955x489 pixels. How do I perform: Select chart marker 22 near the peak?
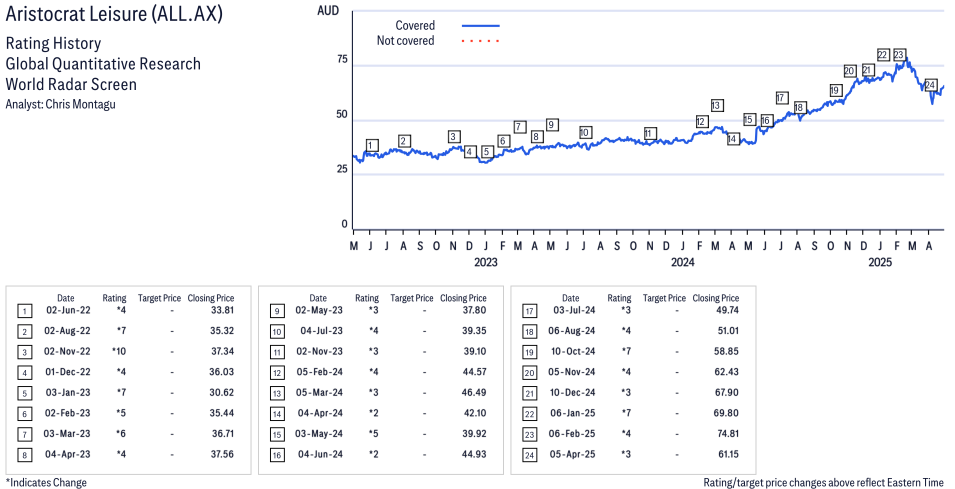click(x=883, y=55)
